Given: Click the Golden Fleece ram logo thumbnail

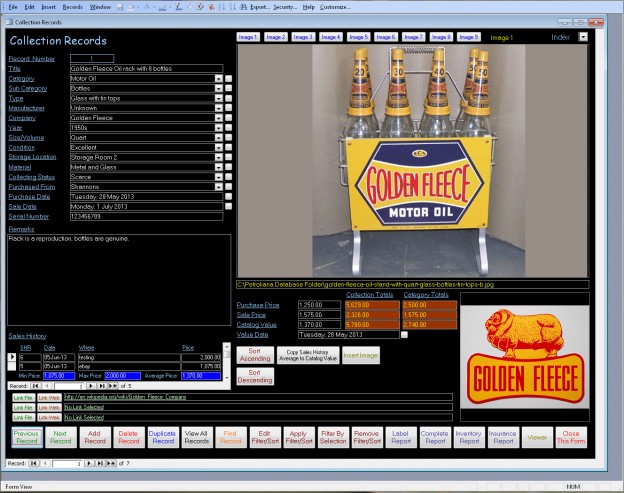Looking at the screenshot, I should 525,357.
